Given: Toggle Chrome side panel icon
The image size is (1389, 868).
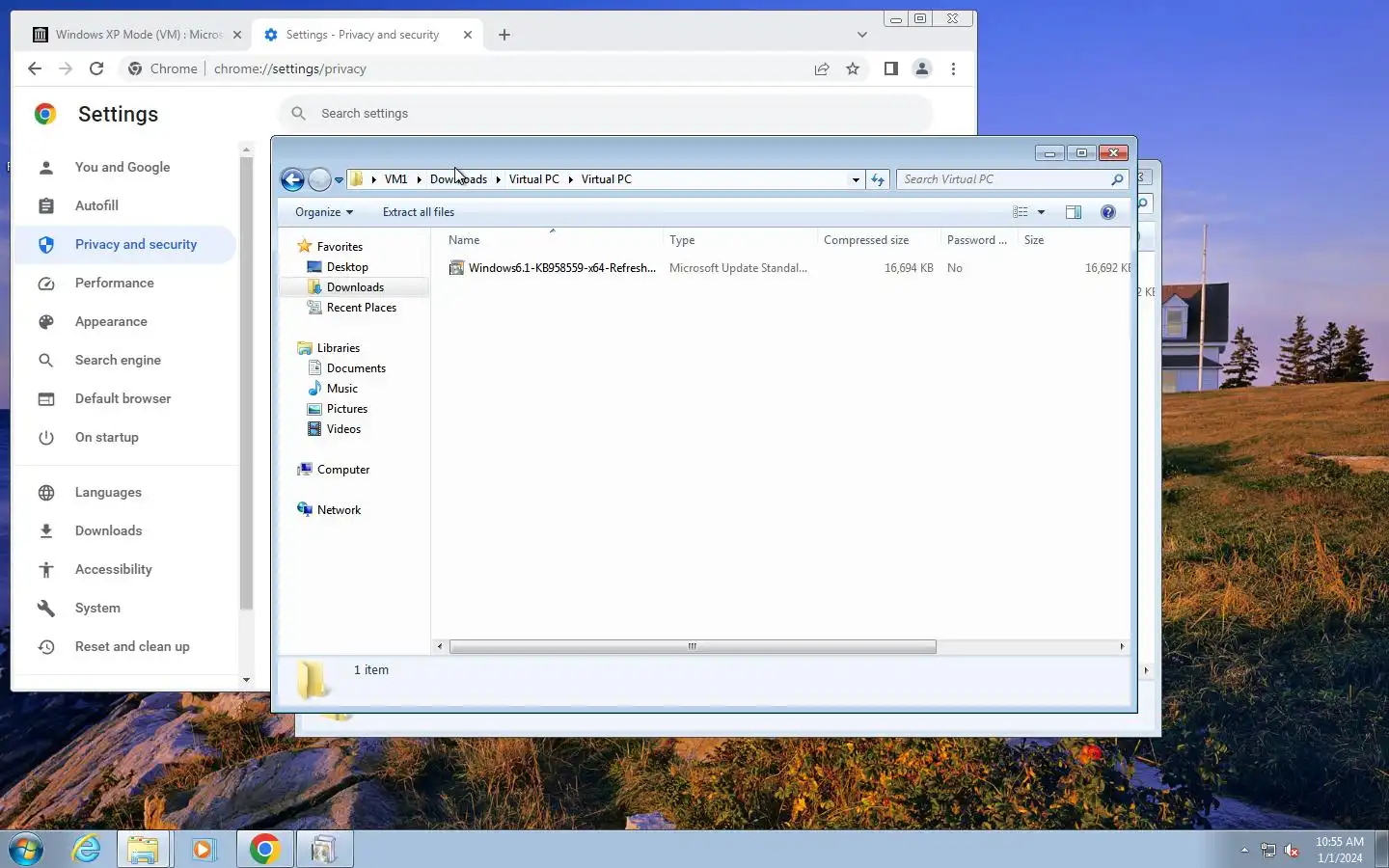Looking at the screenshot, I should click(891, 68).
